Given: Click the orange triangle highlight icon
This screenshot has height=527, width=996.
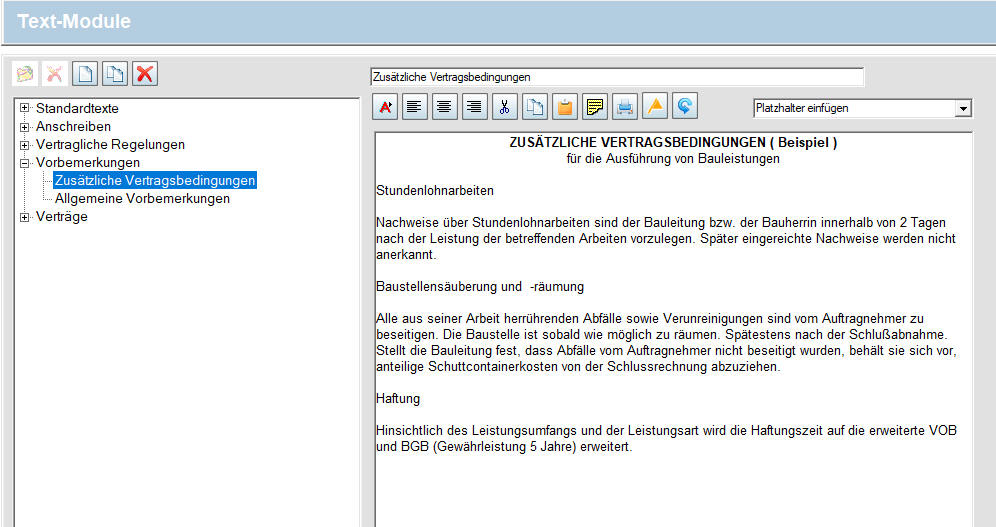Looking at the screenshot, I should click(x=655, y=107).
